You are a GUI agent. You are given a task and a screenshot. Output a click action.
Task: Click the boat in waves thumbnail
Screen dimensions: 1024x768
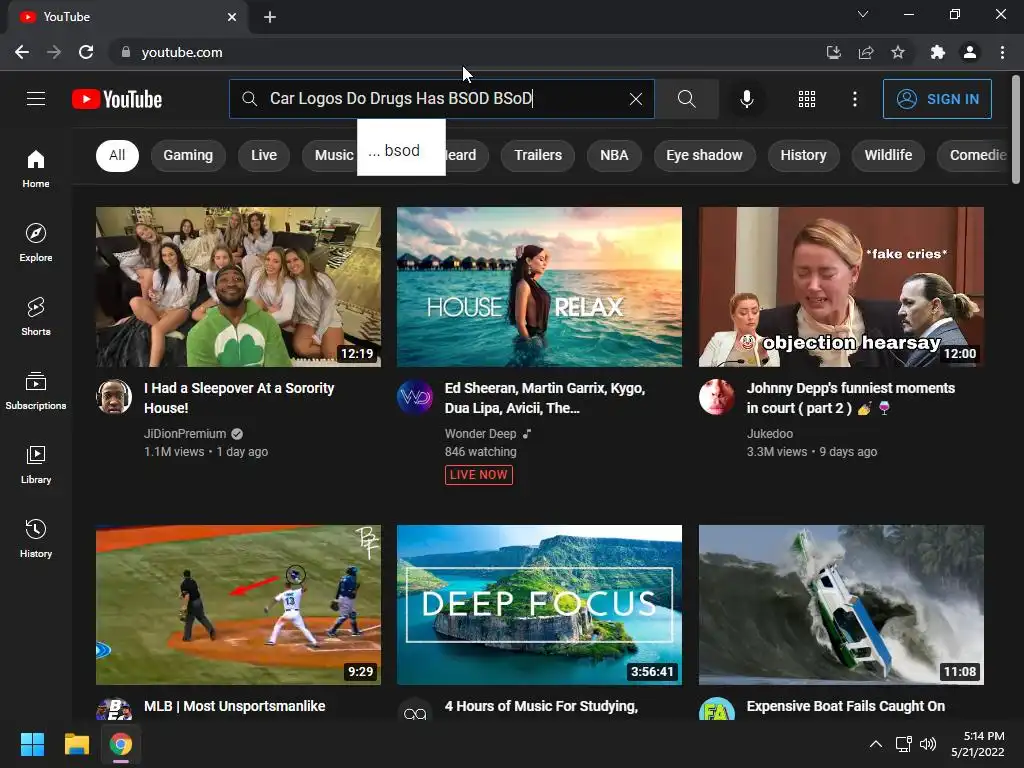(x=841, y=605)
